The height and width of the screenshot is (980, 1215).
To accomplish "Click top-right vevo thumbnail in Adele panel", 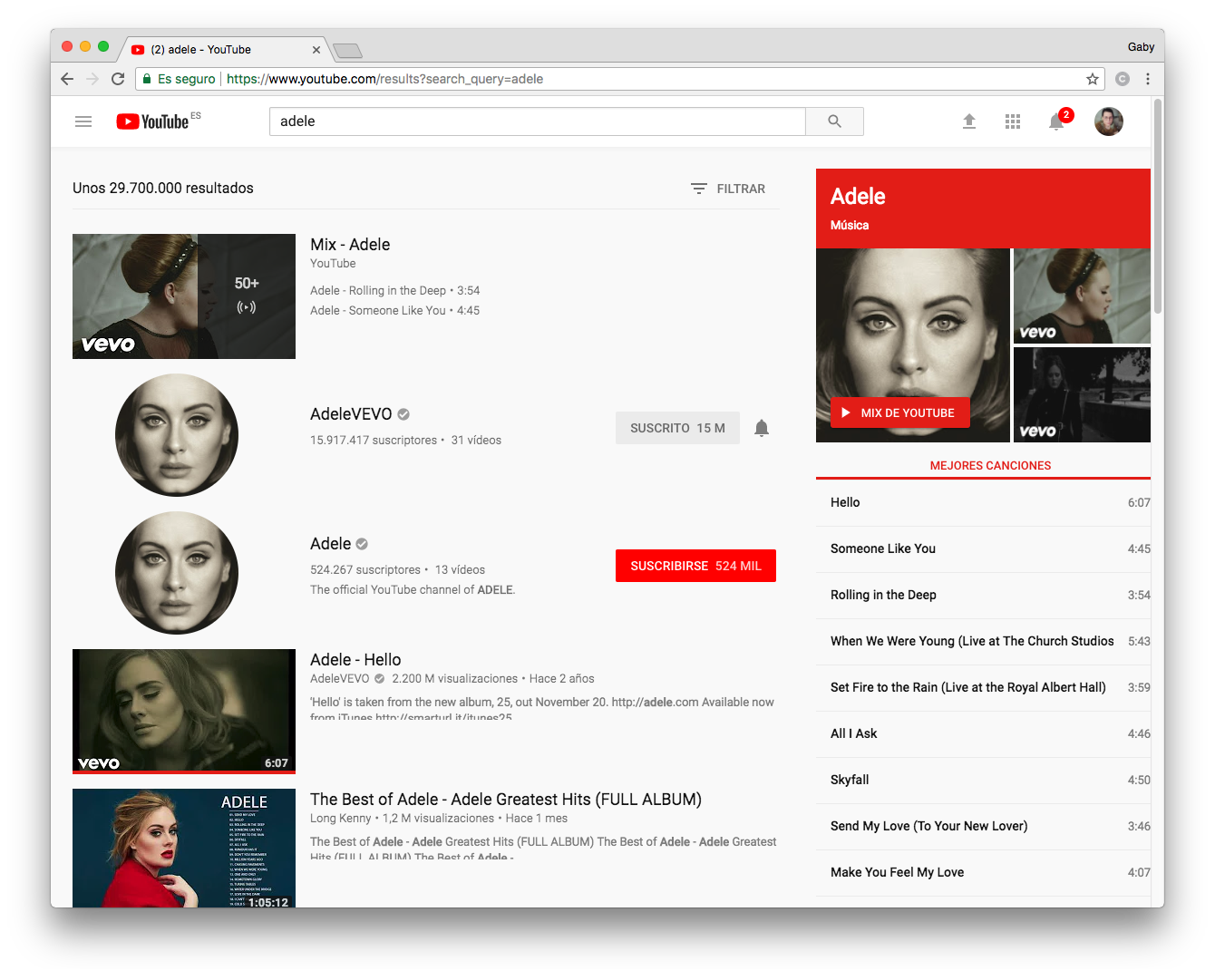I will [x=1082, y=296].
